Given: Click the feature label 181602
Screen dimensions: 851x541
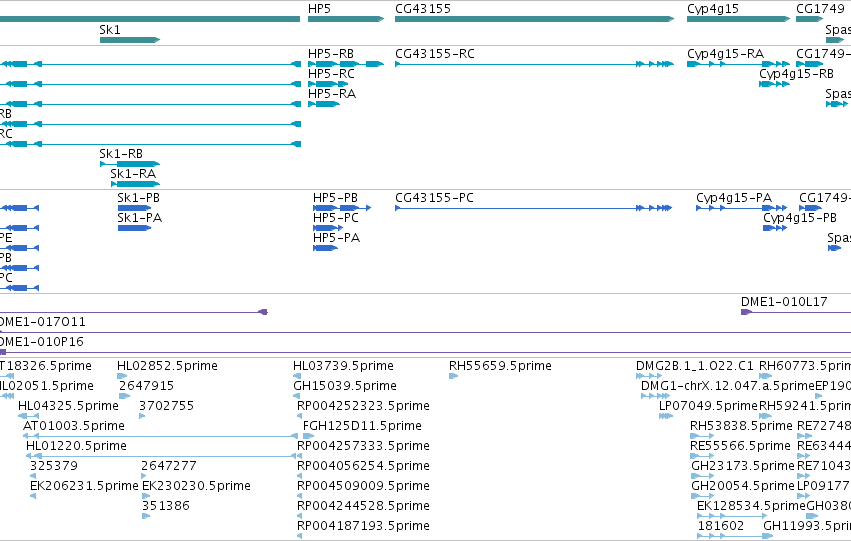Looking at the screenshot, I should pos(721,526).
